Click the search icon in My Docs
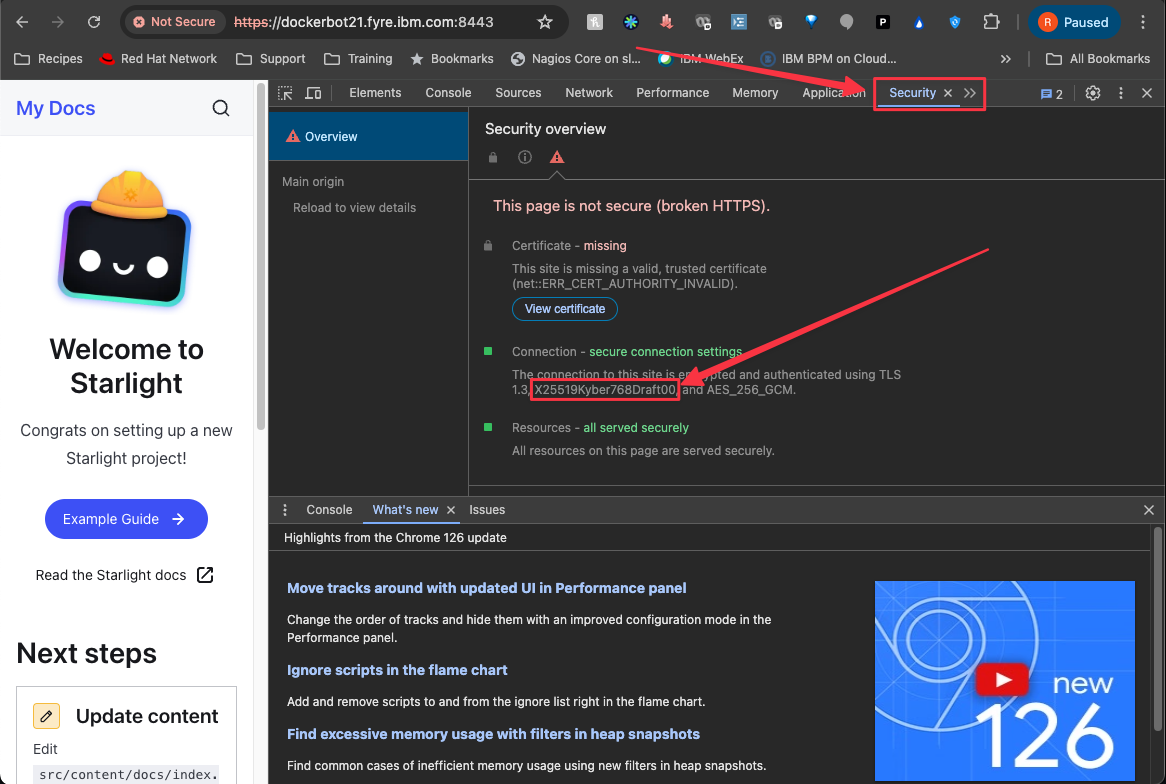The image size is (1166, 784). click(x=221, y=108)
